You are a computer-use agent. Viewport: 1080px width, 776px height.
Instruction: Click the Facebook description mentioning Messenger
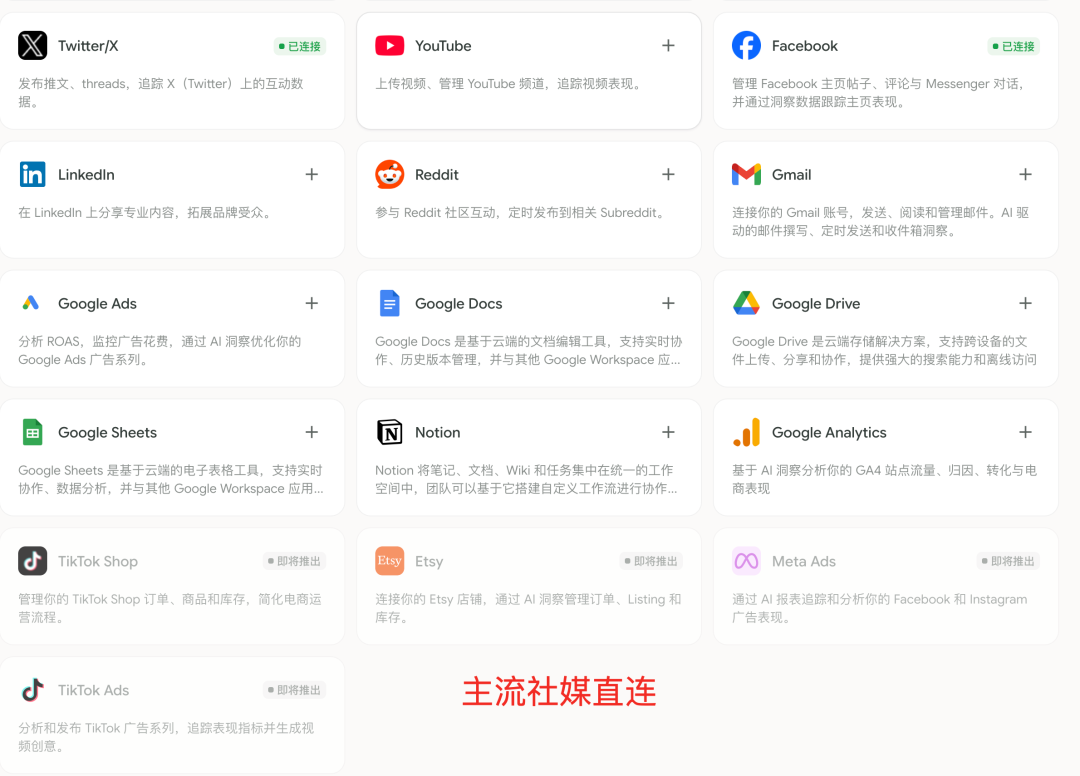pyautogui.click(x=880, y=93)
